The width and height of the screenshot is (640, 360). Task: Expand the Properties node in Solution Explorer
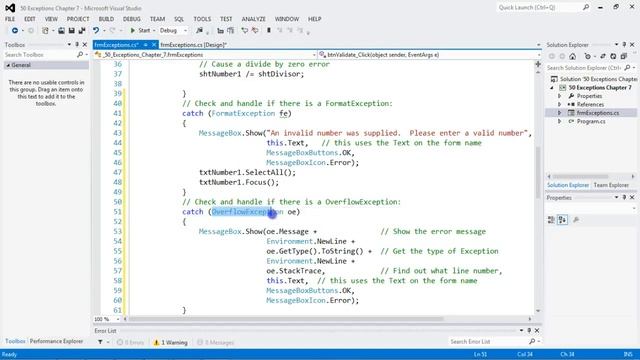click(x=560, y=96)
